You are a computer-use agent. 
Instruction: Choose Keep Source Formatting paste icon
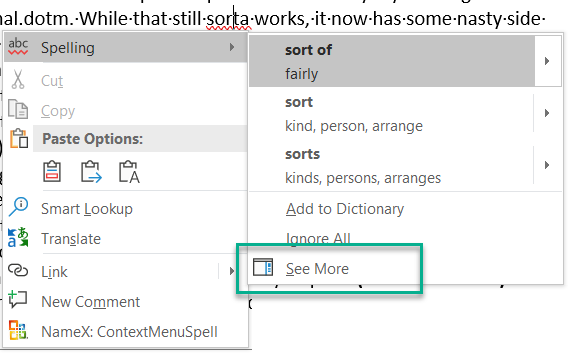tap(52, 171)
